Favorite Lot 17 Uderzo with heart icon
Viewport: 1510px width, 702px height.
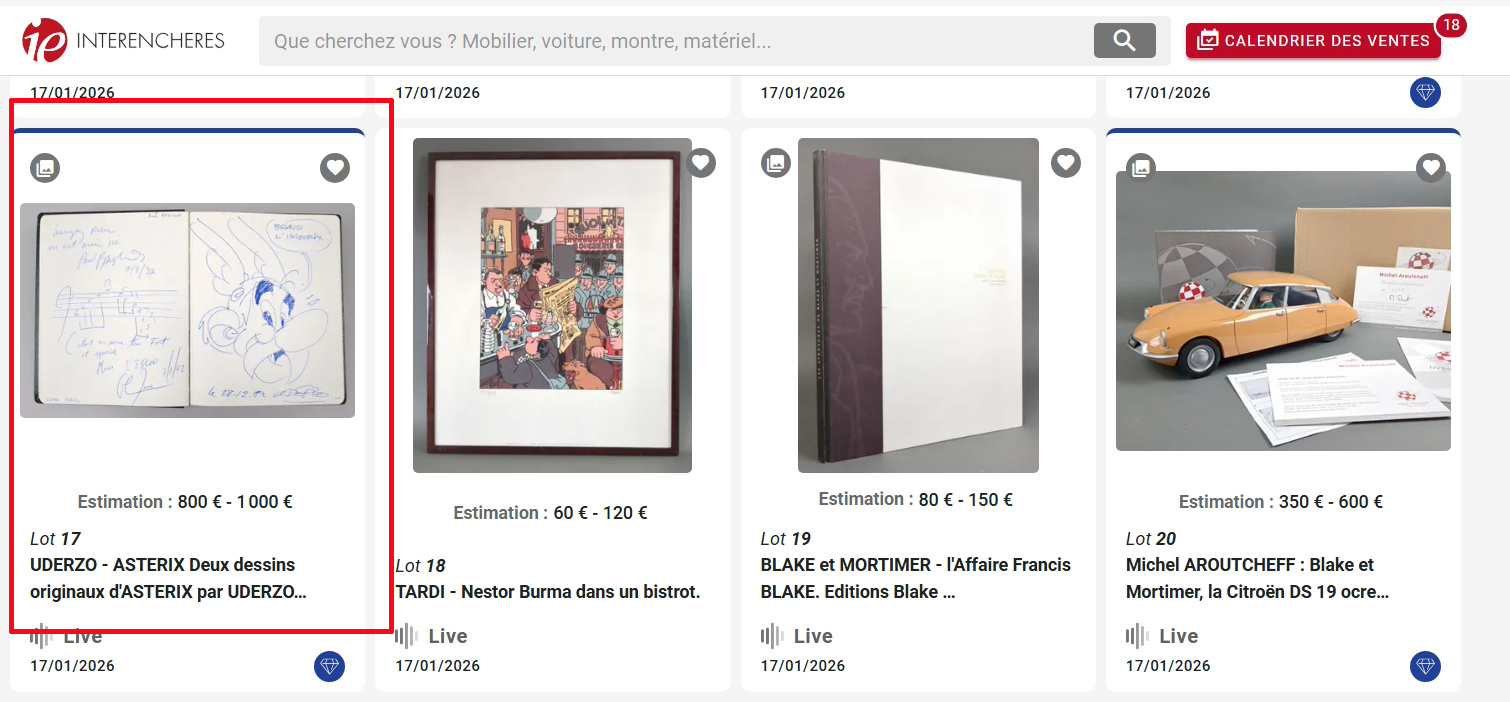(x=335, y=168)
